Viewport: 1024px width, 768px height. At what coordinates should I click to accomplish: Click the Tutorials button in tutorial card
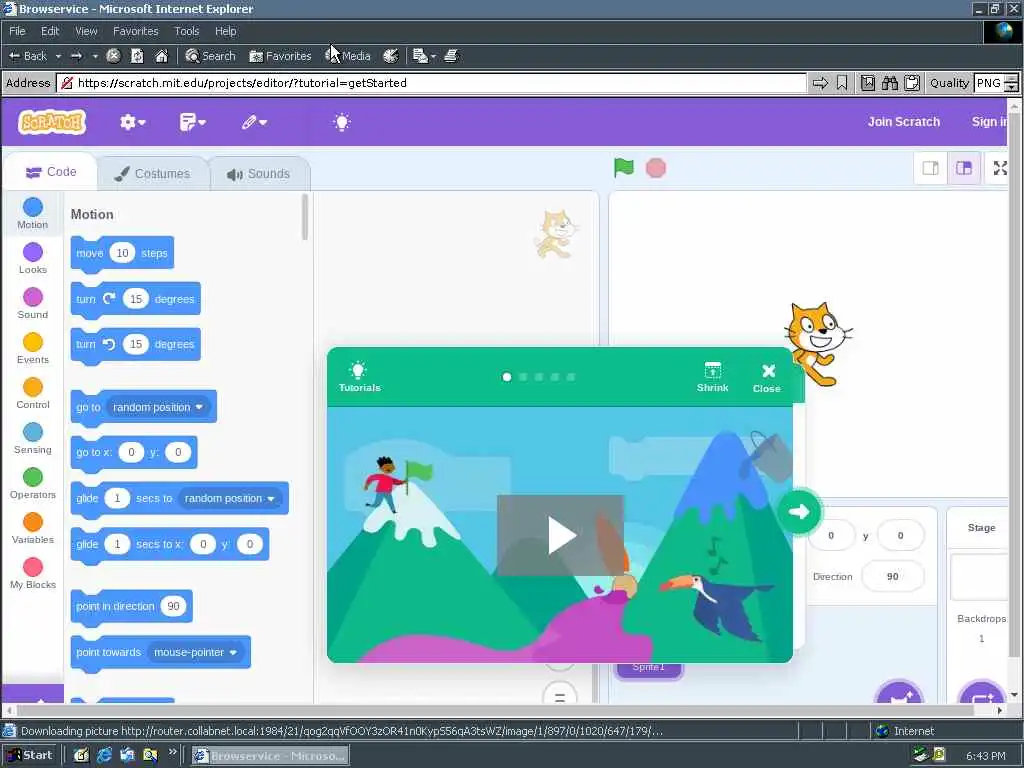359,377
